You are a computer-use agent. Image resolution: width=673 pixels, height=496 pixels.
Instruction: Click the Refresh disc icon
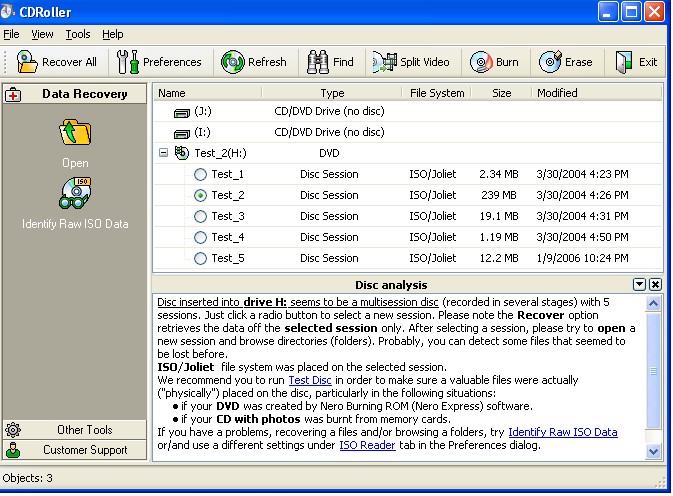pos(233,62)
